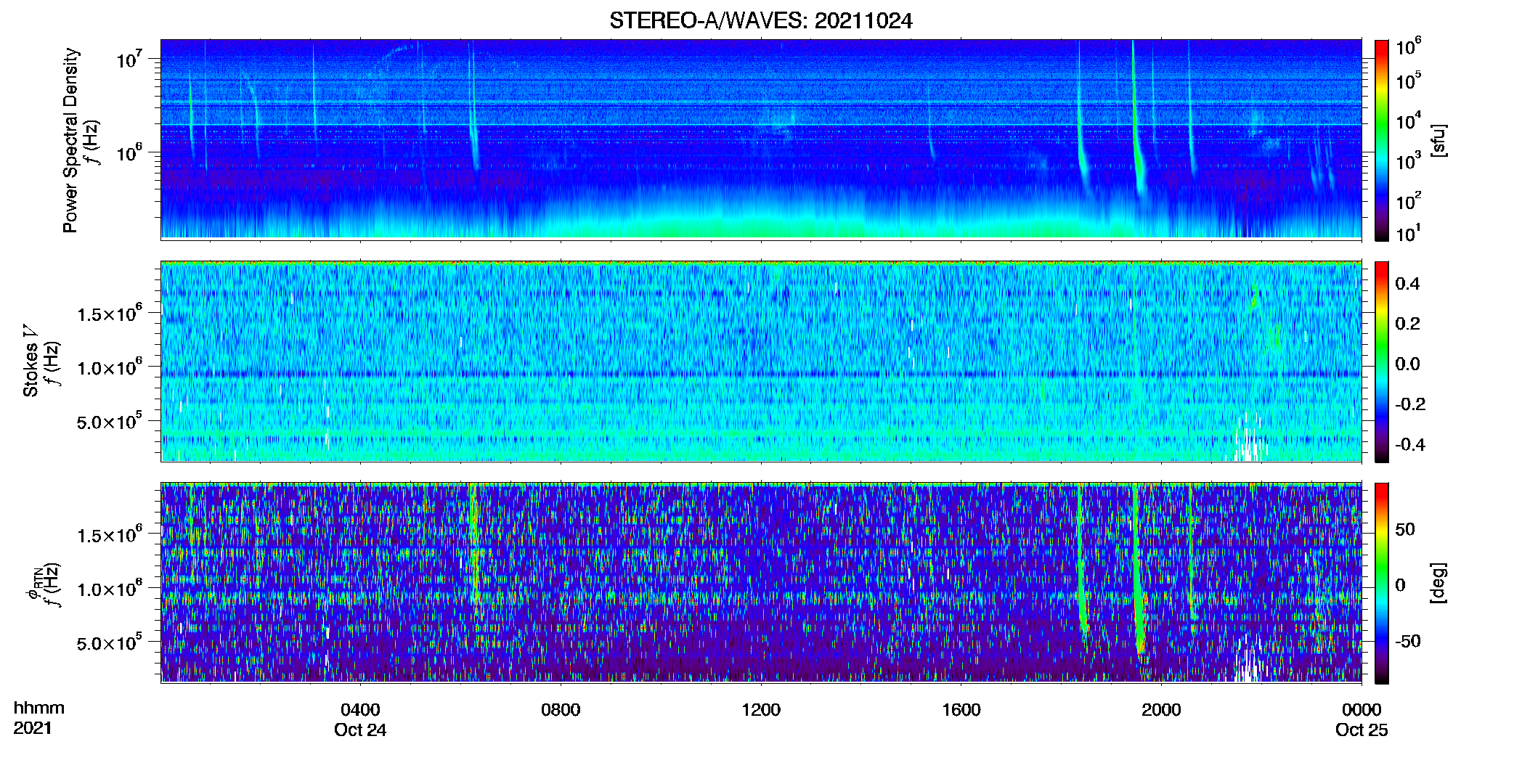This screenshot has width=1522, height=784.
Task: Click the "-0.4" Stokes V colorbar value
Action: [1410, 445]
